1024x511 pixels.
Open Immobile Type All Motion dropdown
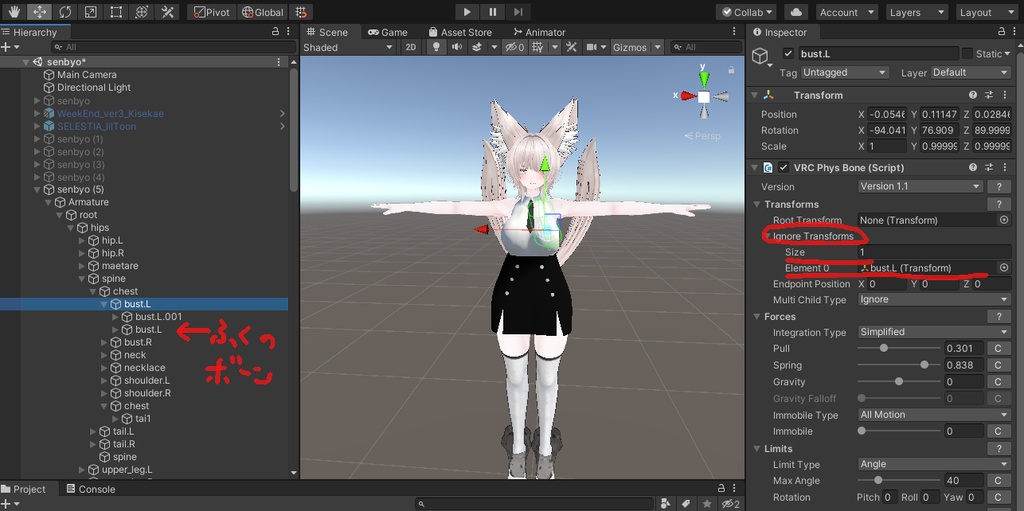click(x=935, y=414)
